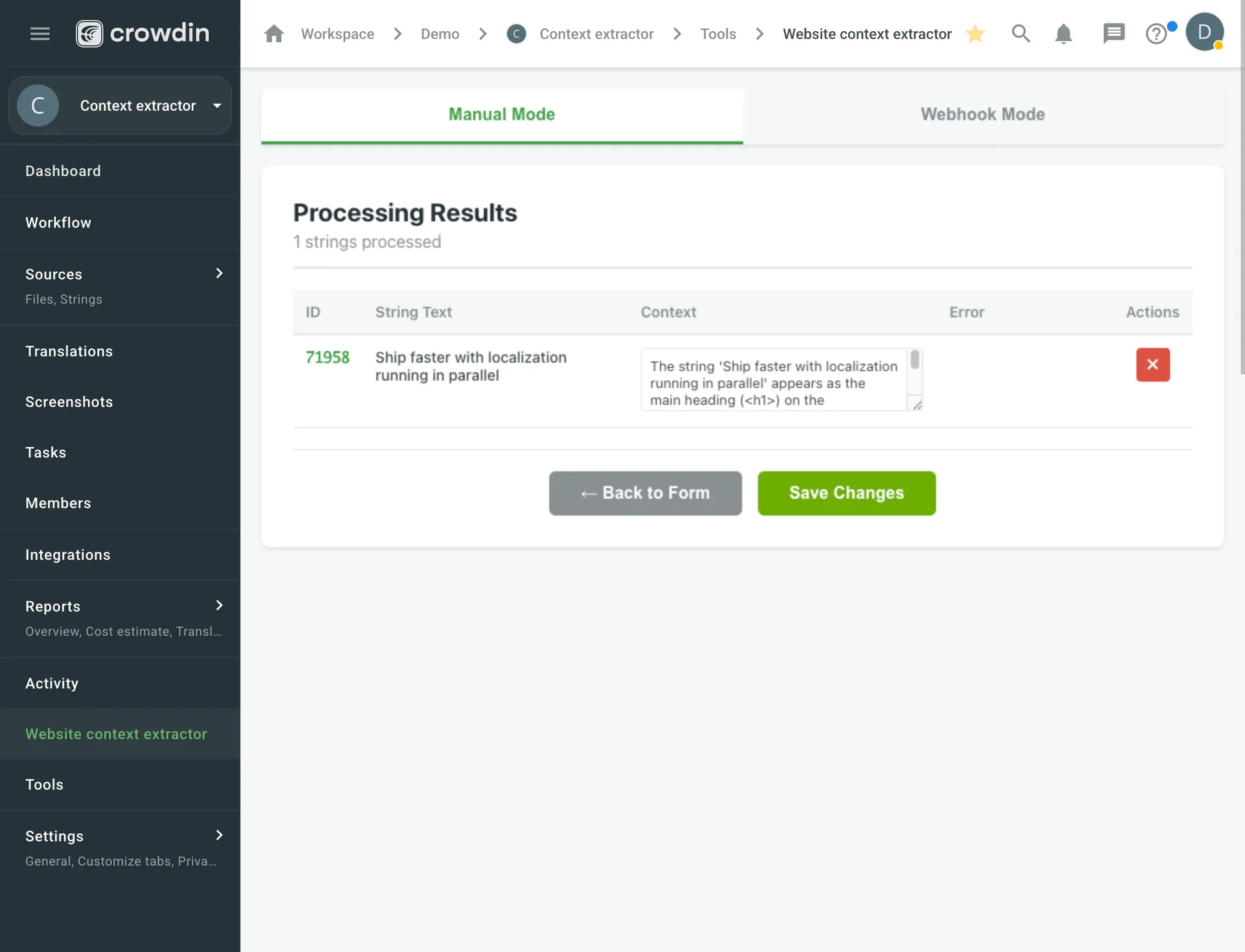
Task: Star the Website context extractor page
Action: point(975,34)
